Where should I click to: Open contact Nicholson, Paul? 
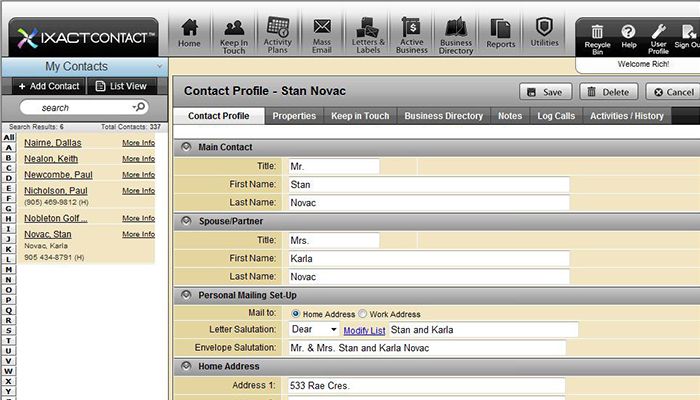pyautogui.click(x=56, y=191)
